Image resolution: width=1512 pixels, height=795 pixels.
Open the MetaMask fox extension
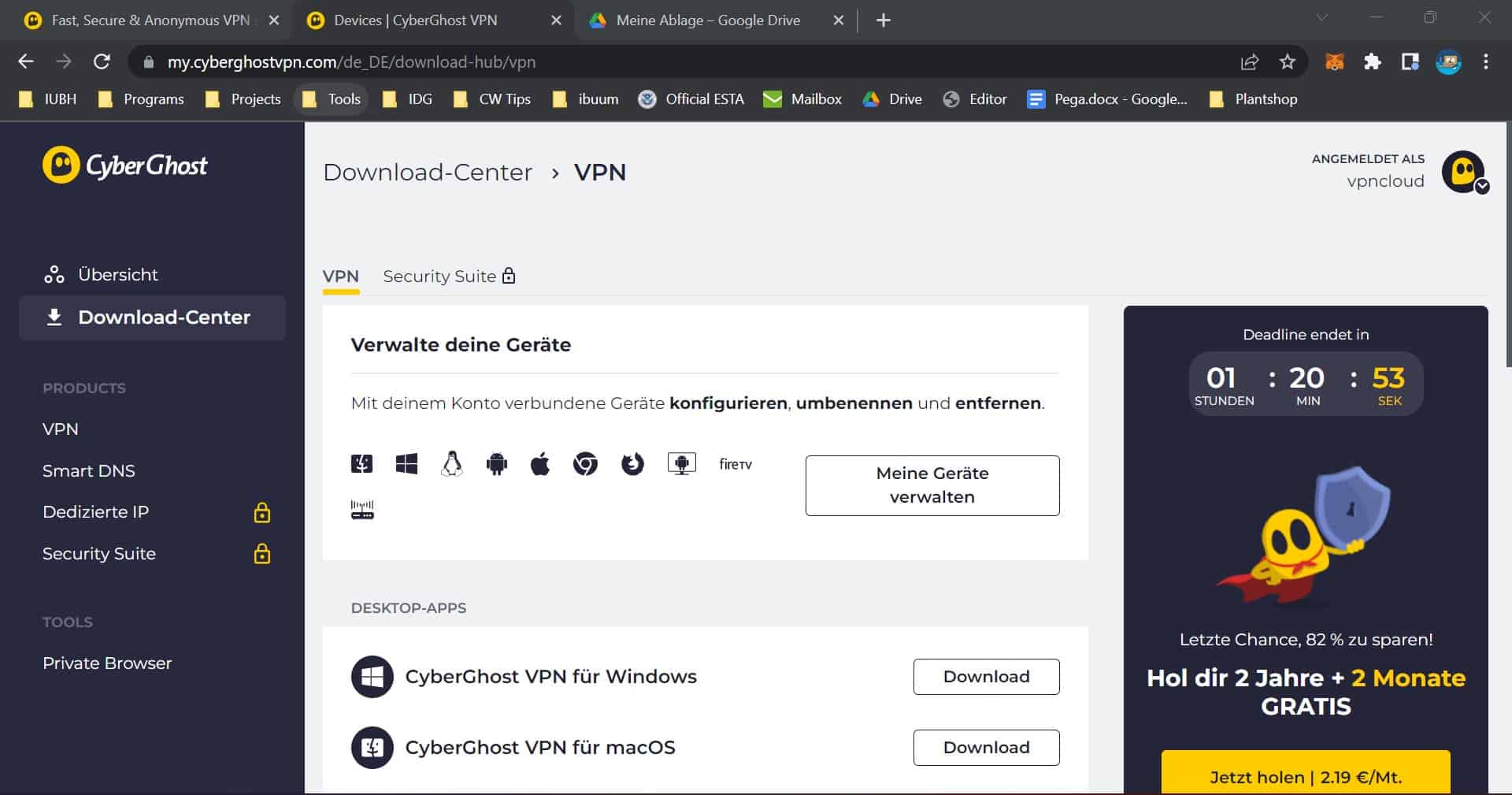pos(1334,61)
